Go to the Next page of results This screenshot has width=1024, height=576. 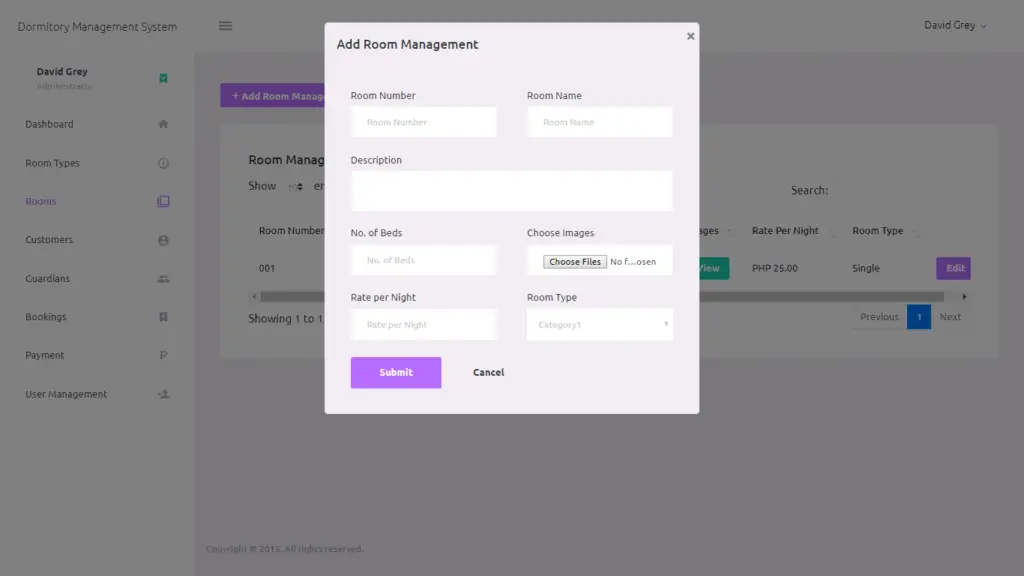[x=950, y=316]
